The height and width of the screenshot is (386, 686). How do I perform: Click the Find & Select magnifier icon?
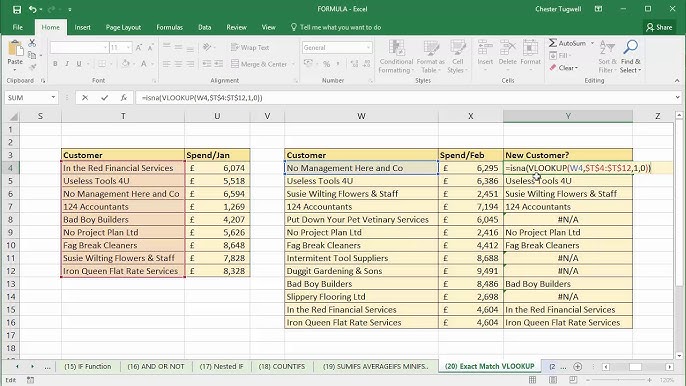pos(630,47)
